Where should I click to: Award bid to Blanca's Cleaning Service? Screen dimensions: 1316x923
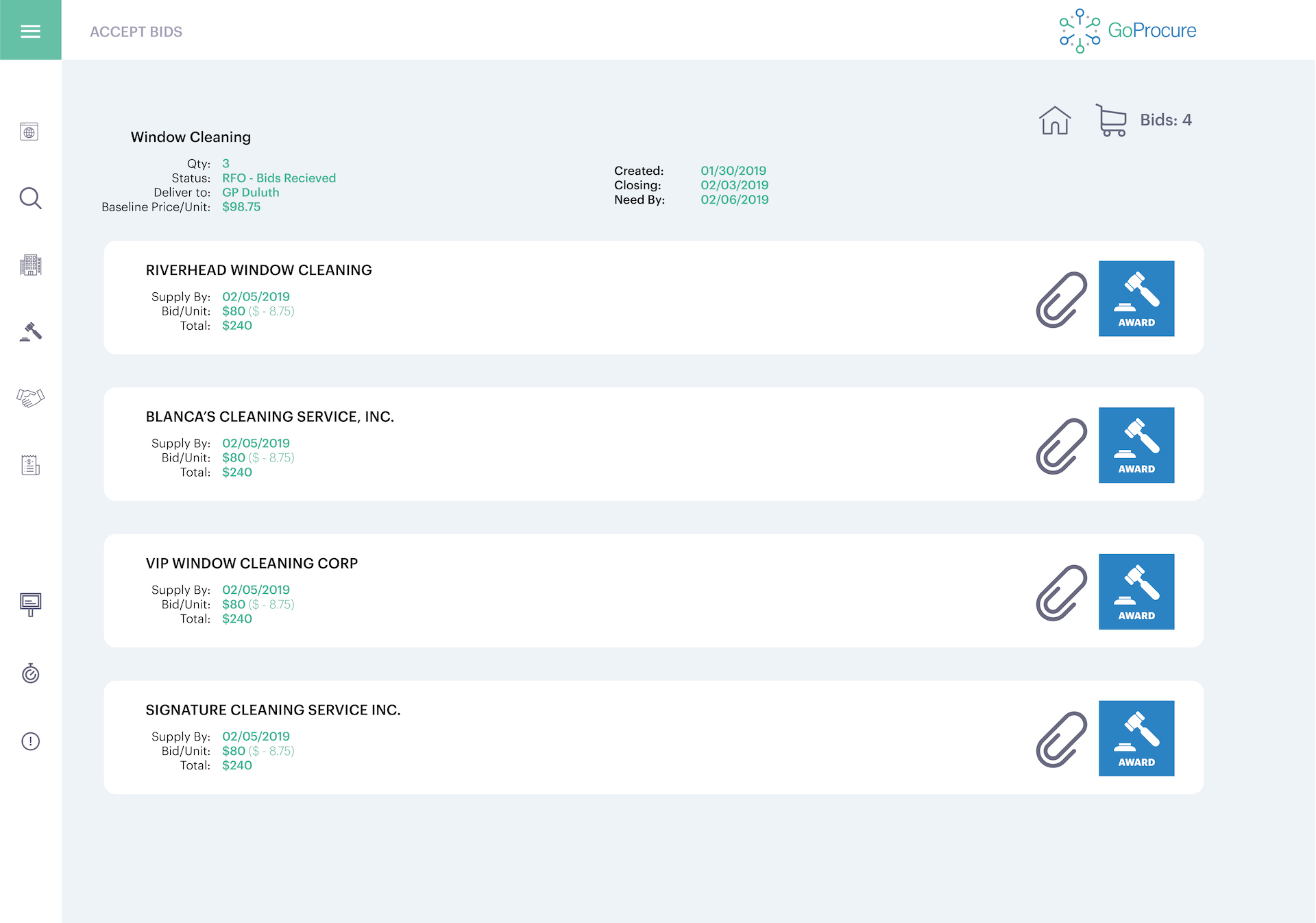(1136, 445)
